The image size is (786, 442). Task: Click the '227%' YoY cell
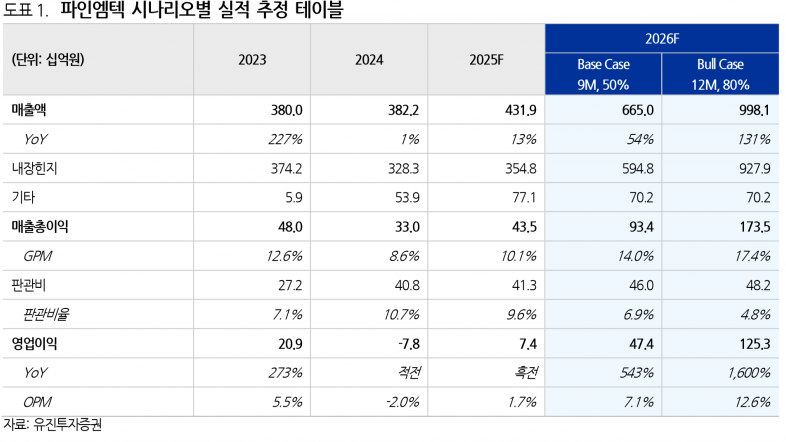(x=285, y=139)
